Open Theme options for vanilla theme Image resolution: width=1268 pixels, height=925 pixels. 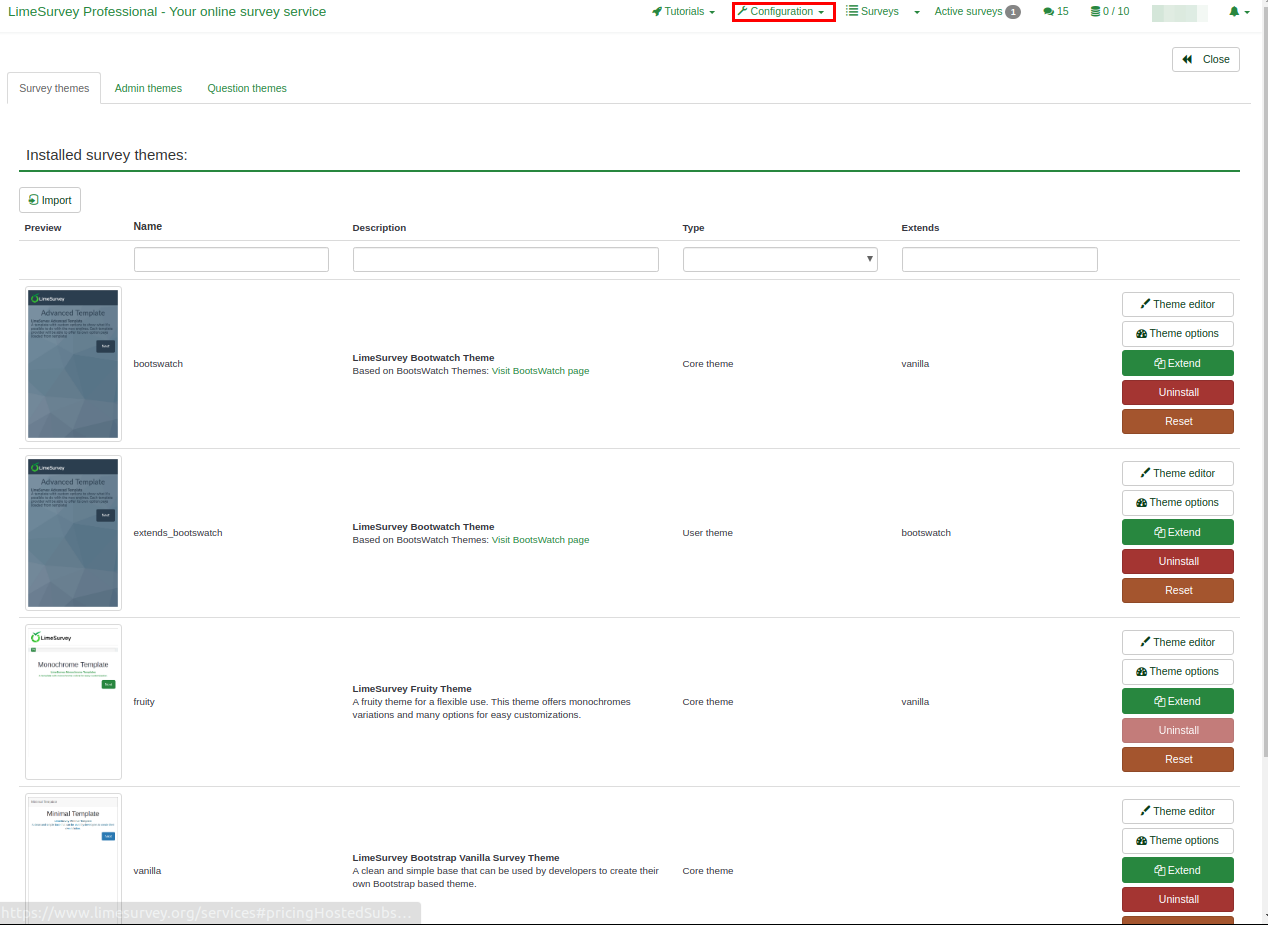pyautogui.click(x=1177, y=840)
